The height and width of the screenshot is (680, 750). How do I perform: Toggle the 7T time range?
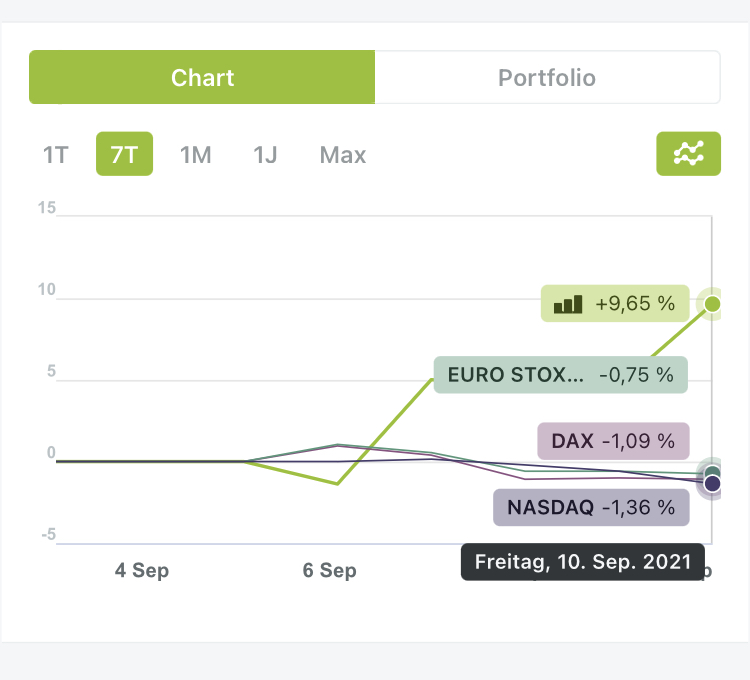124,155
